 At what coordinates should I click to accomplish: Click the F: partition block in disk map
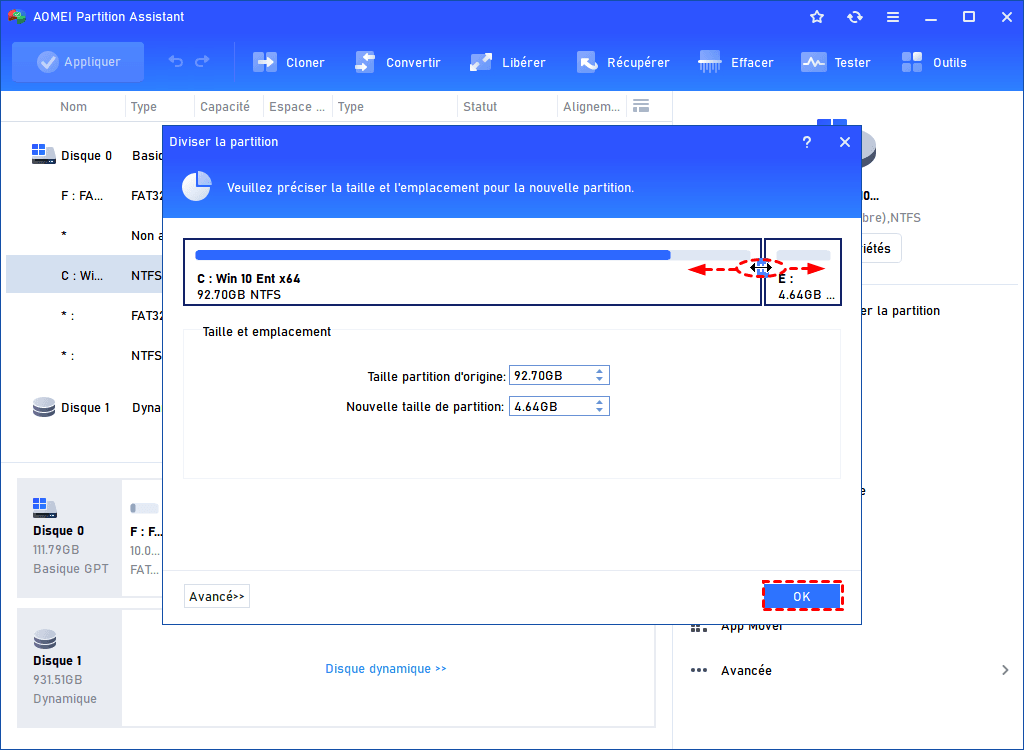144,538
